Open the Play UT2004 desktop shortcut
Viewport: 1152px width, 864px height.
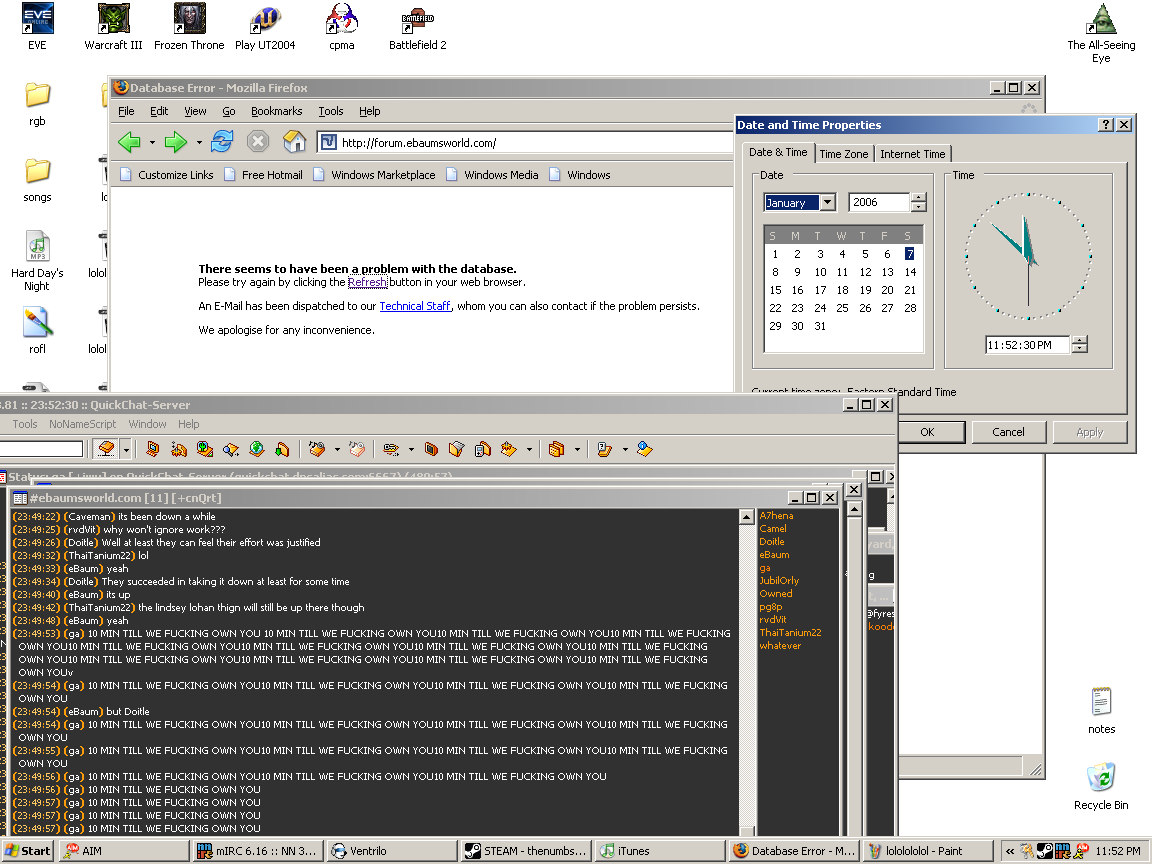(265, 22)
